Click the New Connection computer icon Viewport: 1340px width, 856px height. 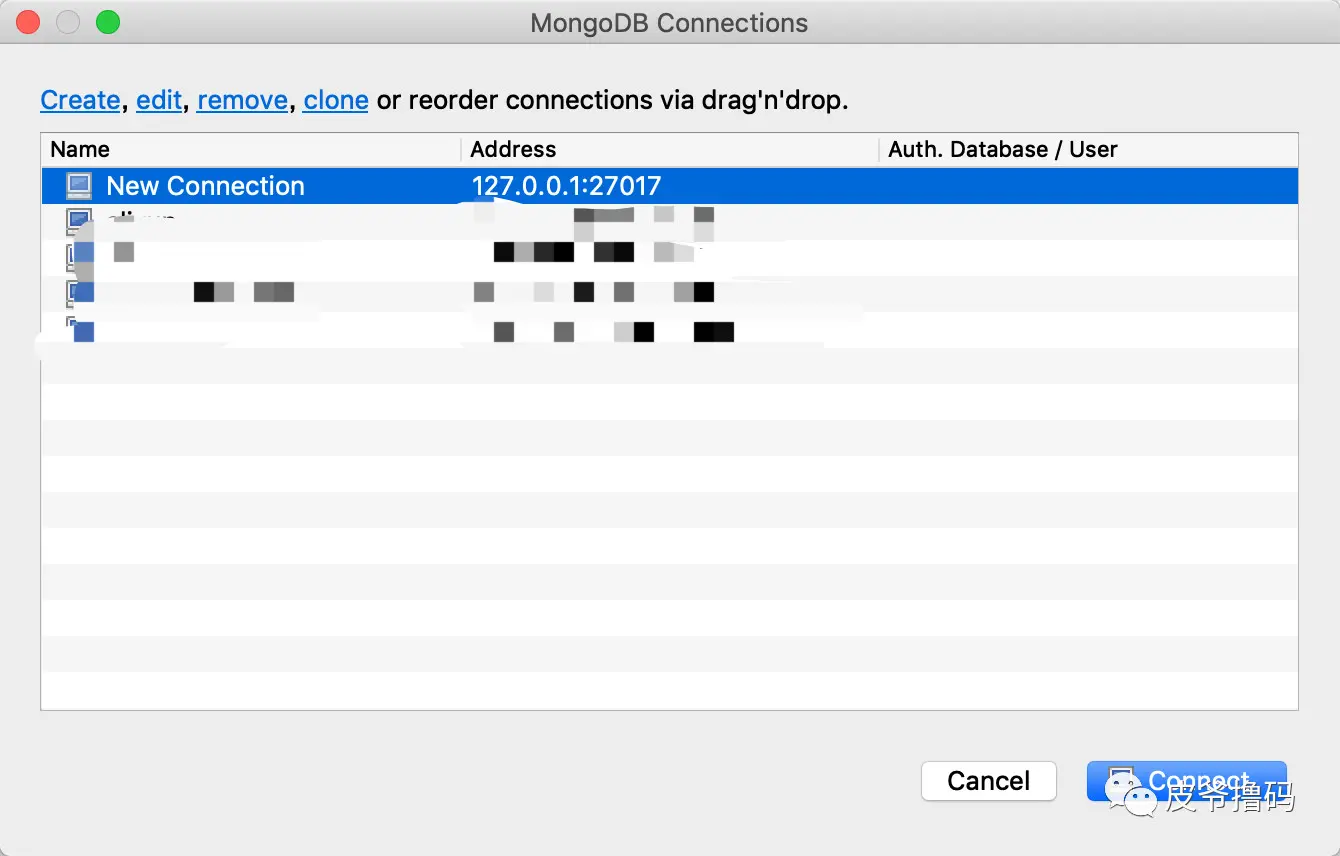pos(78,186)
